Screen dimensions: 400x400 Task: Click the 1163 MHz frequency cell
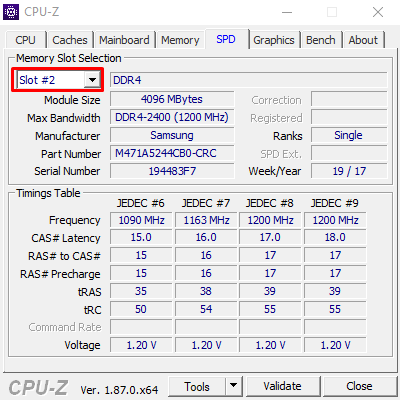point(206,220)
